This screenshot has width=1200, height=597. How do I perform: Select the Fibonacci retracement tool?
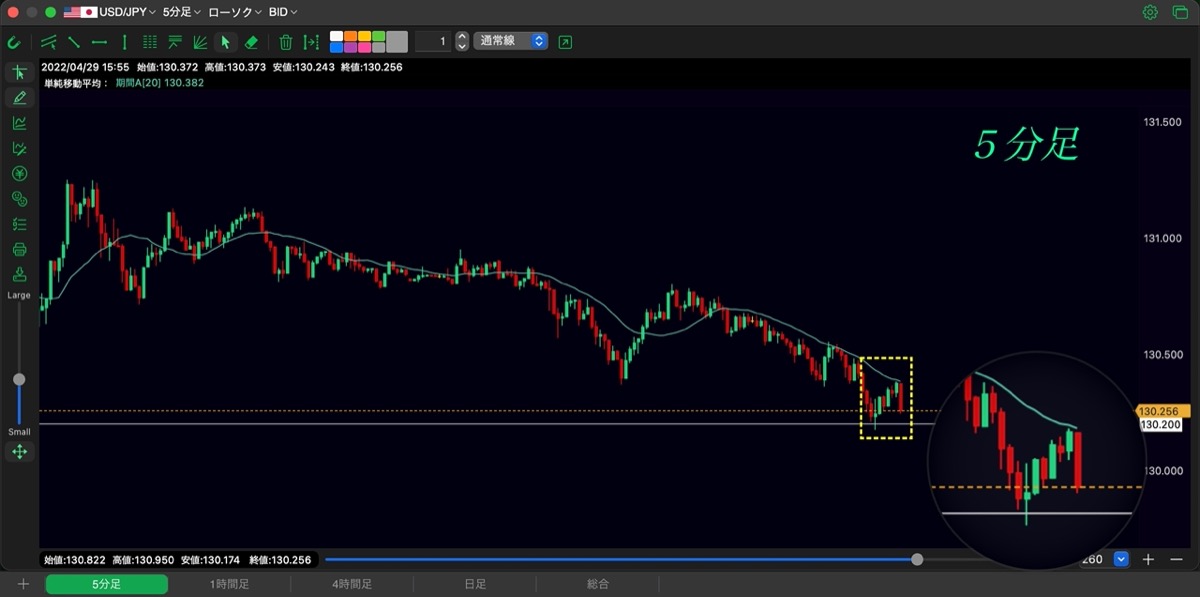coord(175,42)
